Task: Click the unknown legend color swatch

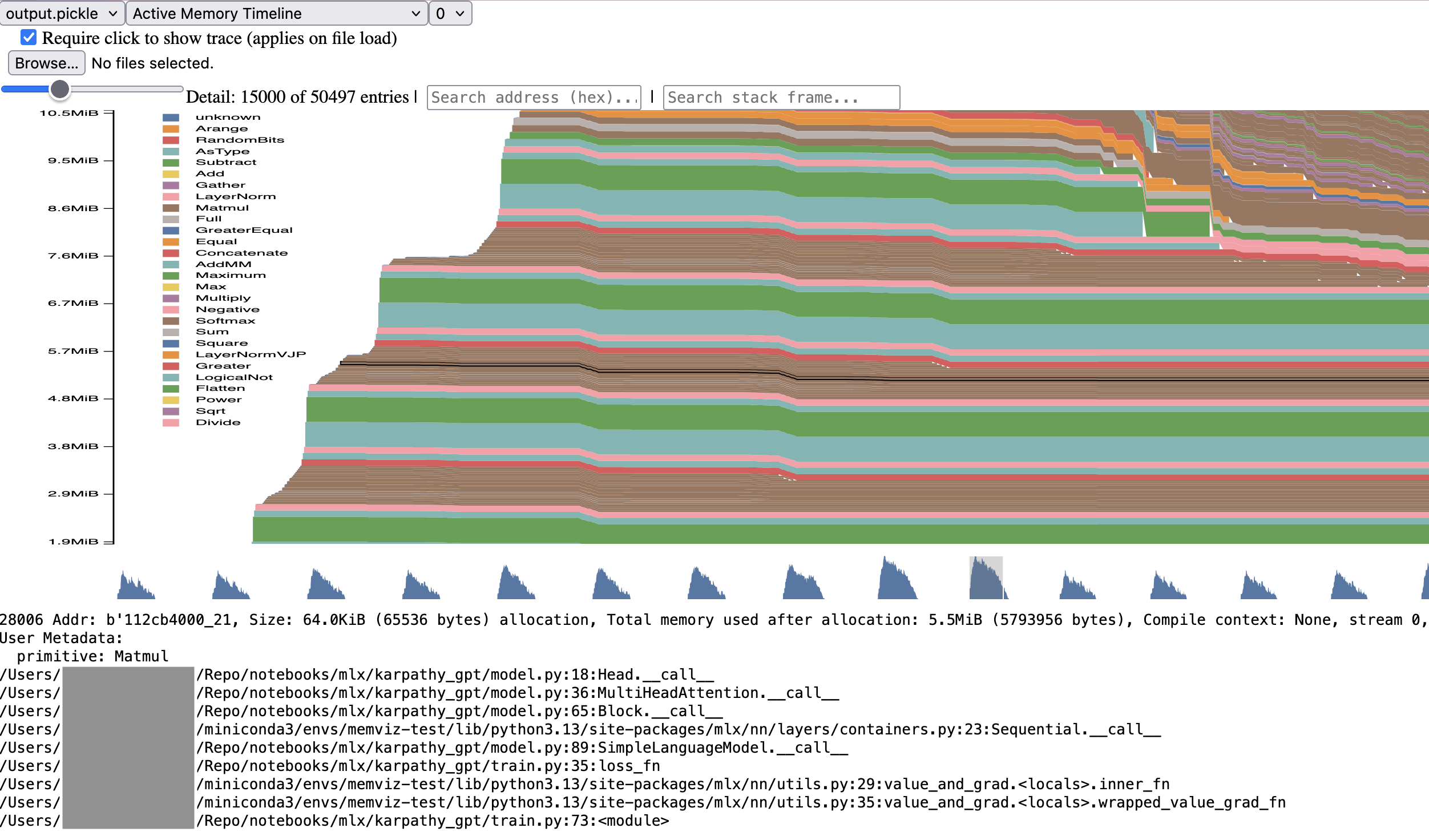Action: pos(171,118)
